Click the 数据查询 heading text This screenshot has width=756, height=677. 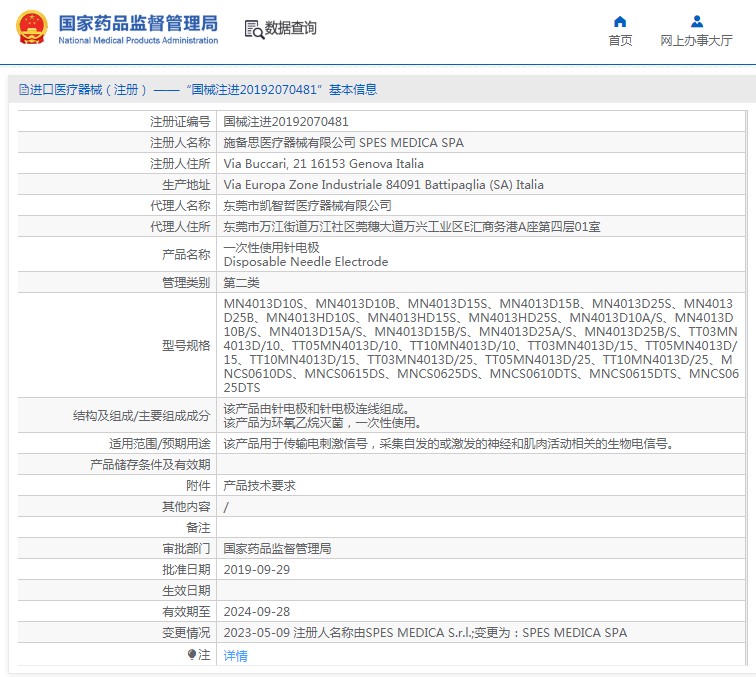291,28
